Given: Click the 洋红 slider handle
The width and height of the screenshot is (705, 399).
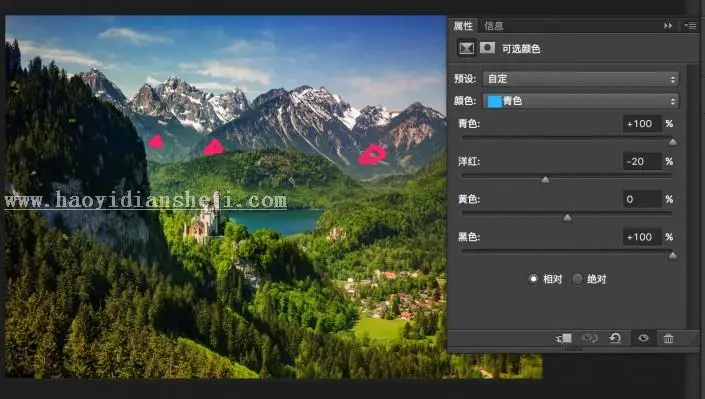Looking at the screenshot, I should tap(545, 180).
